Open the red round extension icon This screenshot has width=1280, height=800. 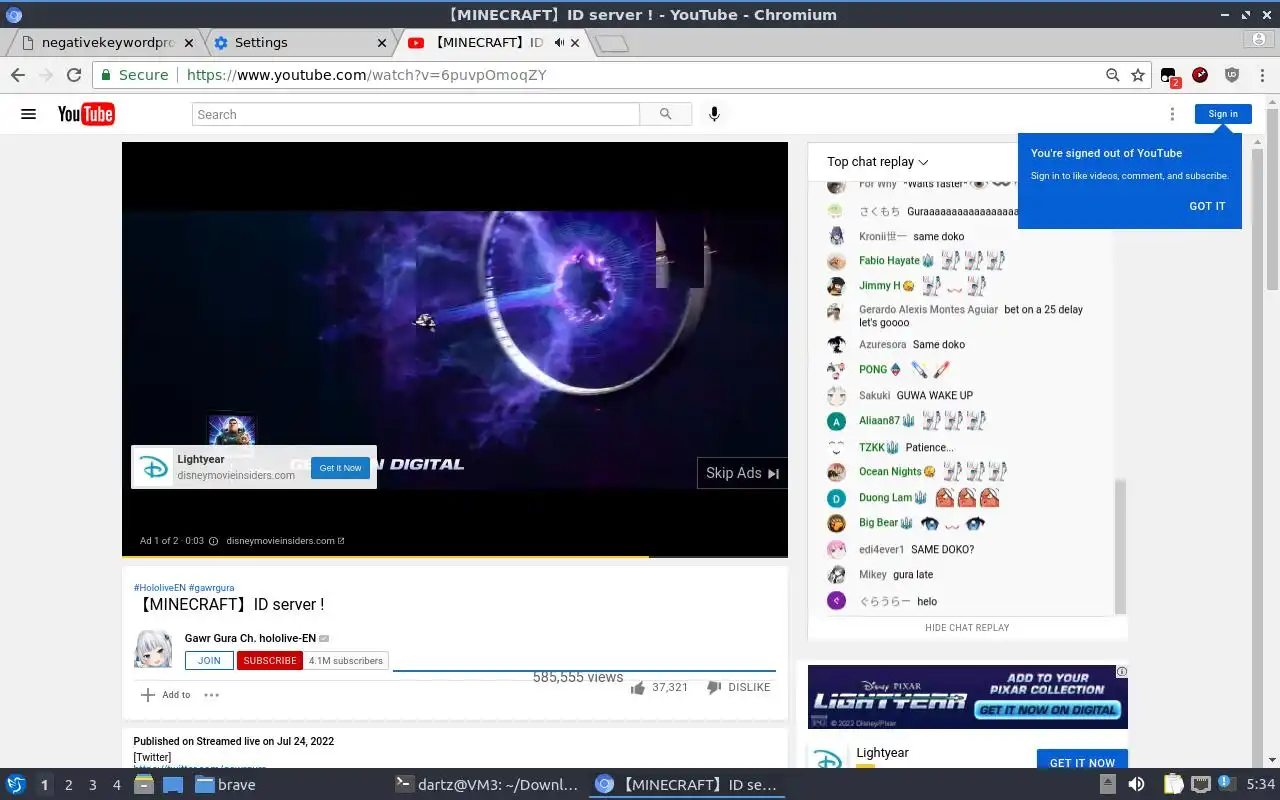(1200, 75)
